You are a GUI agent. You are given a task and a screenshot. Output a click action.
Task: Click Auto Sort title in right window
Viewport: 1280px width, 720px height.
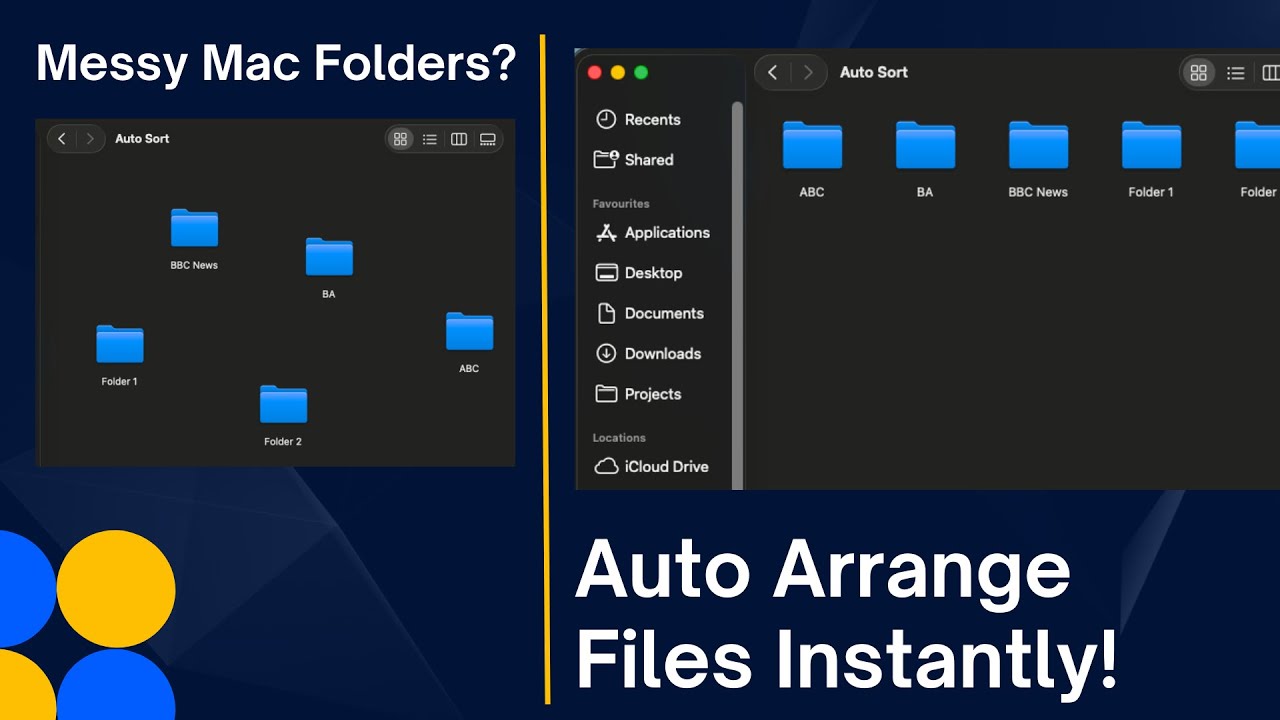point(874,72)
